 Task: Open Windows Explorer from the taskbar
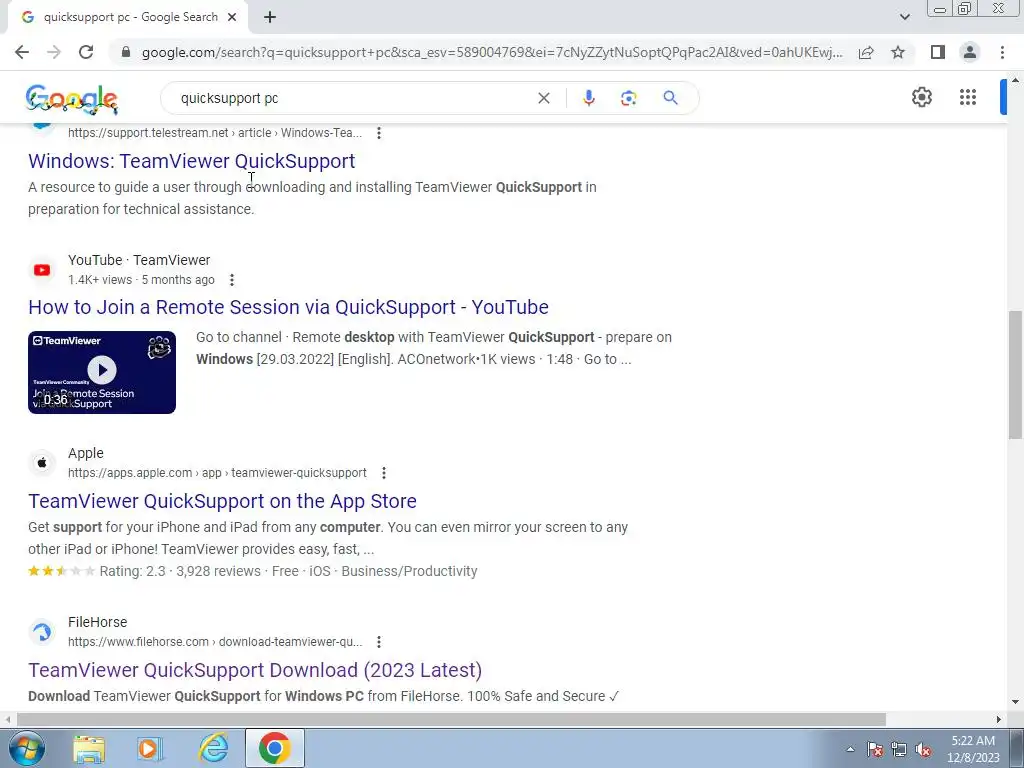(89, 748)
